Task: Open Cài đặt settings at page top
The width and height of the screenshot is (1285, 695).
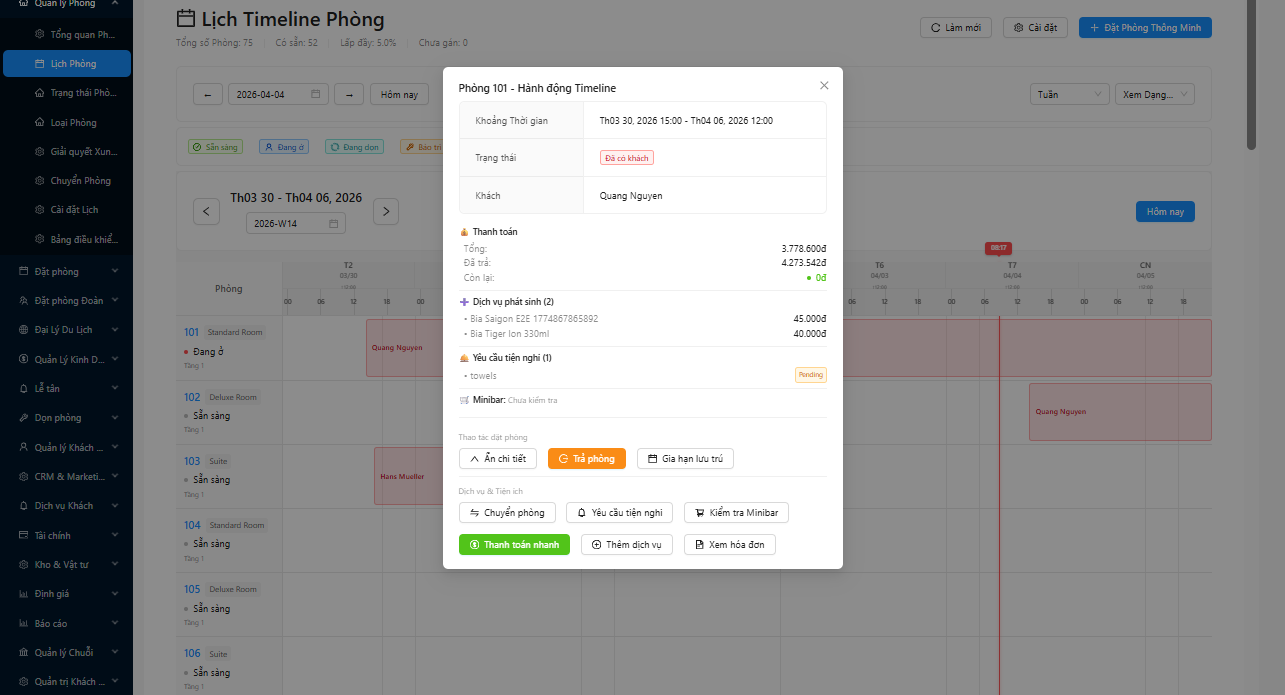Action: (1036, 27)
